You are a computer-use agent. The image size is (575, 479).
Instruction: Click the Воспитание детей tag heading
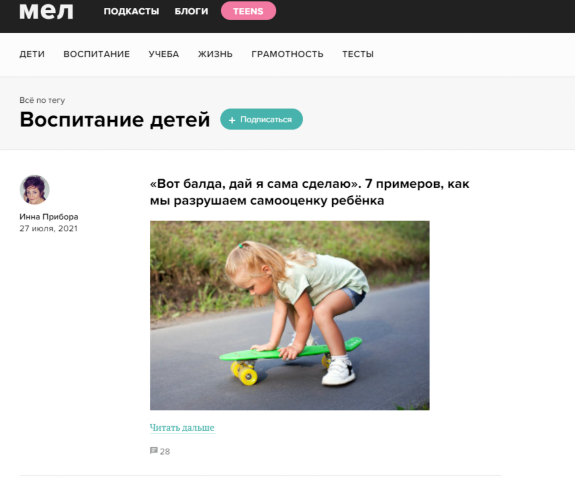pos(115,120)
